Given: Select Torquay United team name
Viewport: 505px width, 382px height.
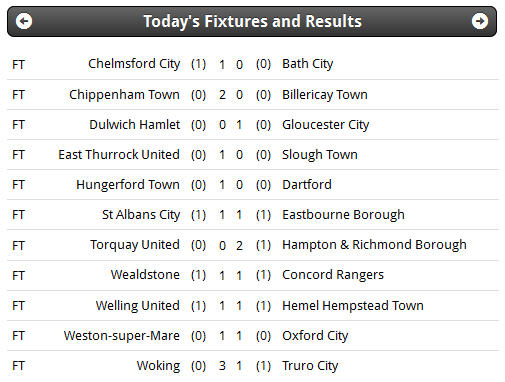Looking at the screenshot, I should [x=135, y=245].
